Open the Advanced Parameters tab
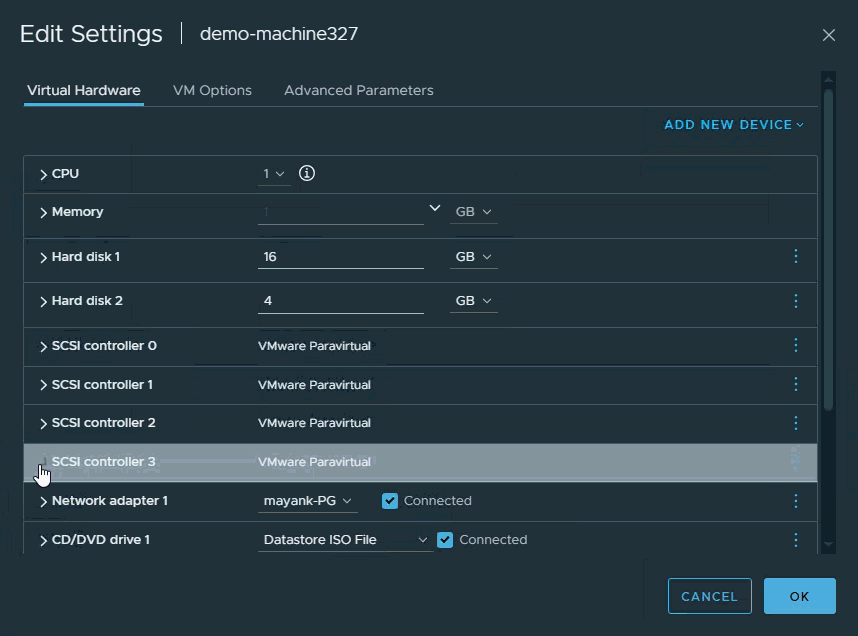 (x=358, y=90)
